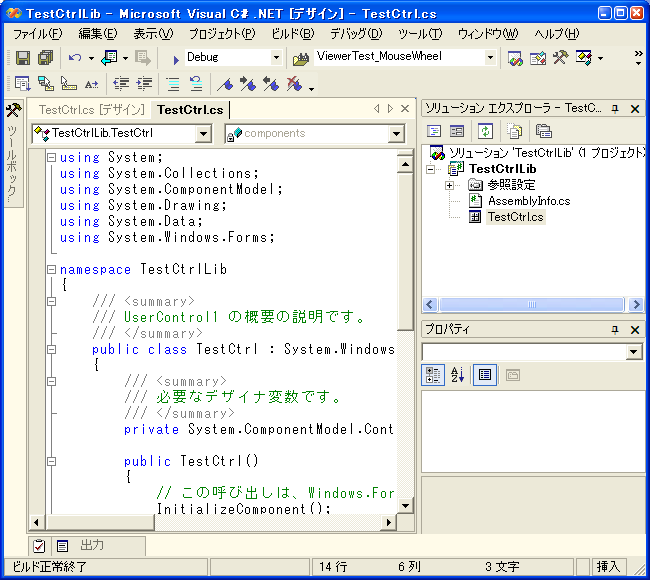Screen dimensions: 650x580
Task: Jump to the previous bookmark
Action: [x=271, y=84]
